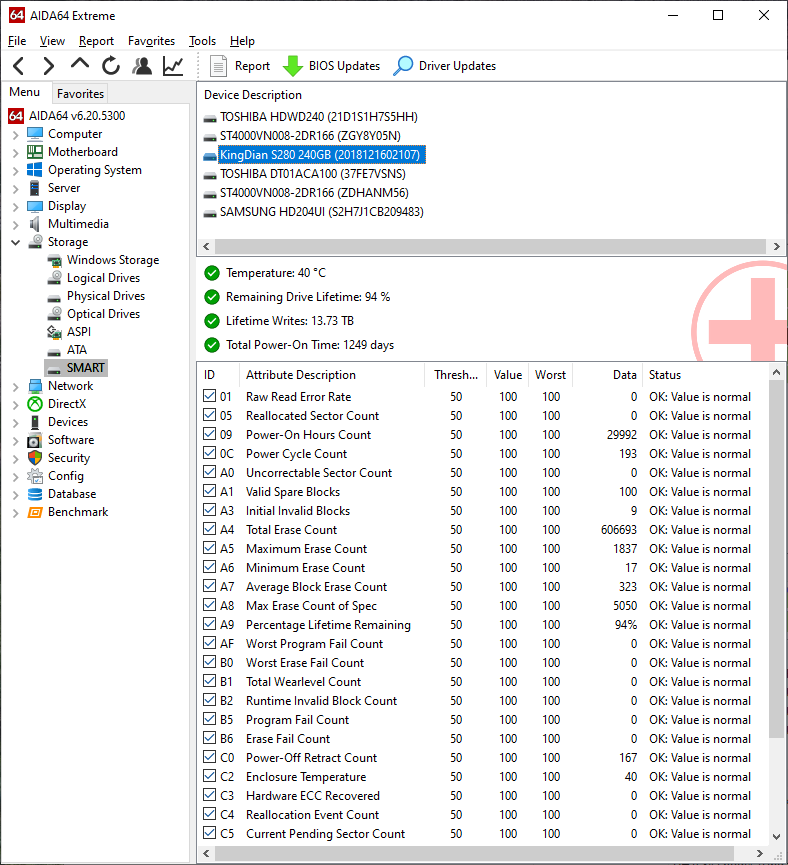Image resolution: width=788 pixels, height=865 pixels.
Task: Click the device list horizontal scrollbar track
Action: 491,246
